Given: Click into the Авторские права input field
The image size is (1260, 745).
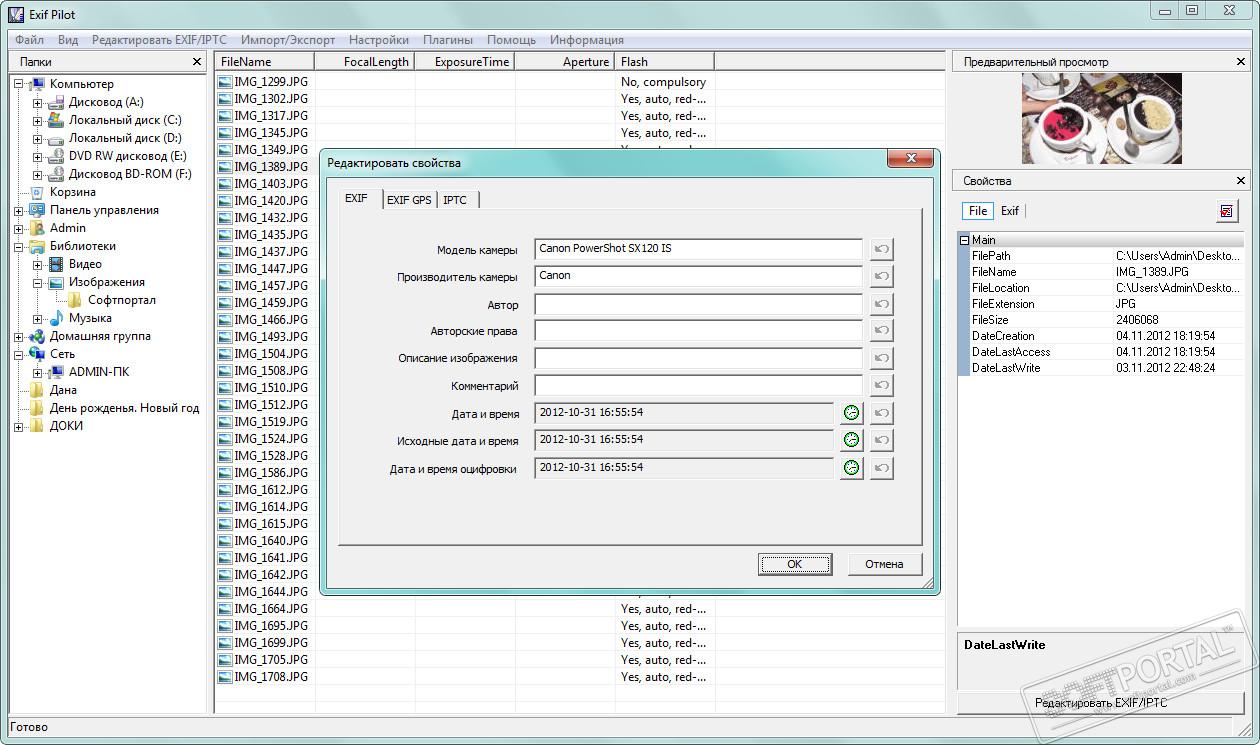Looking at the screenshot, I should (x=698, y=331).
